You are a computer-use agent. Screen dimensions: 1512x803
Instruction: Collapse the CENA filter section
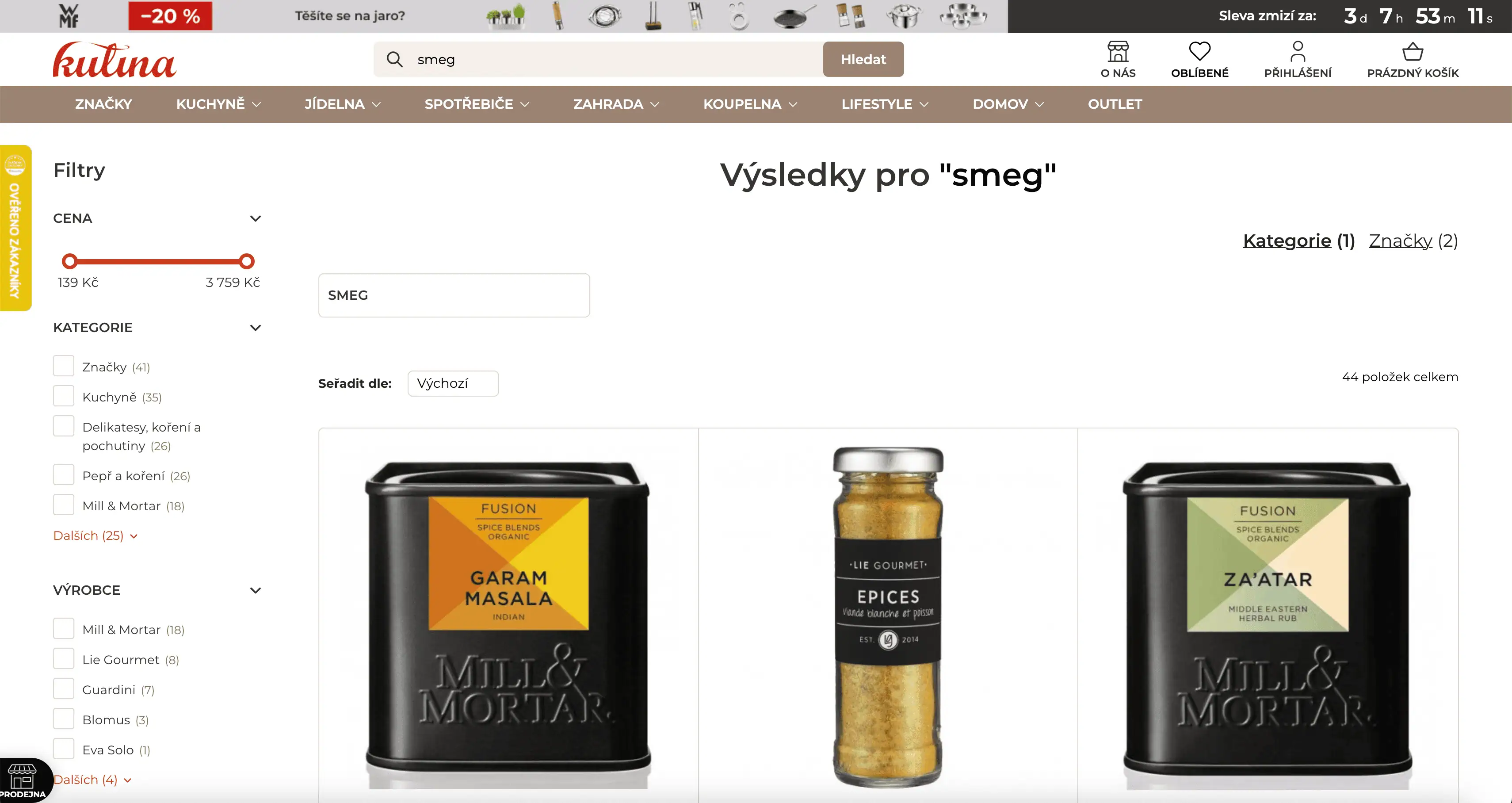point(256,218)
